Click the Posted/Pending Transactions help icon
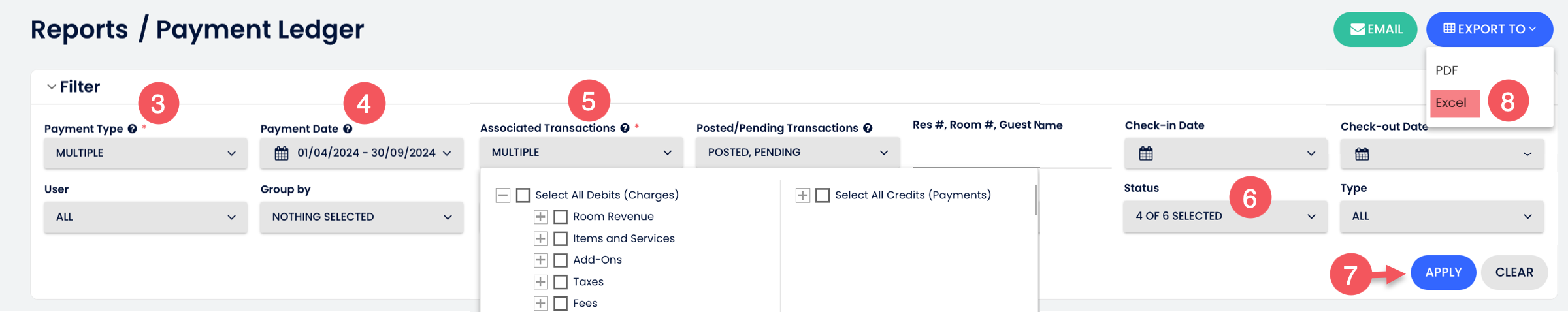Screen dimensions: 1568x312 [x=868, y=128]
